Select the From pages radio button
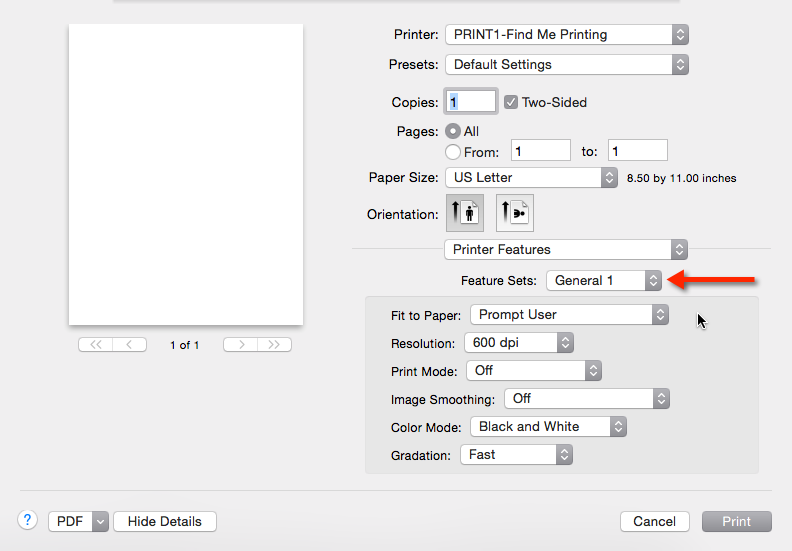Image resolution: width=792 pixels, height=551 pixels. (x=453, y=152)
